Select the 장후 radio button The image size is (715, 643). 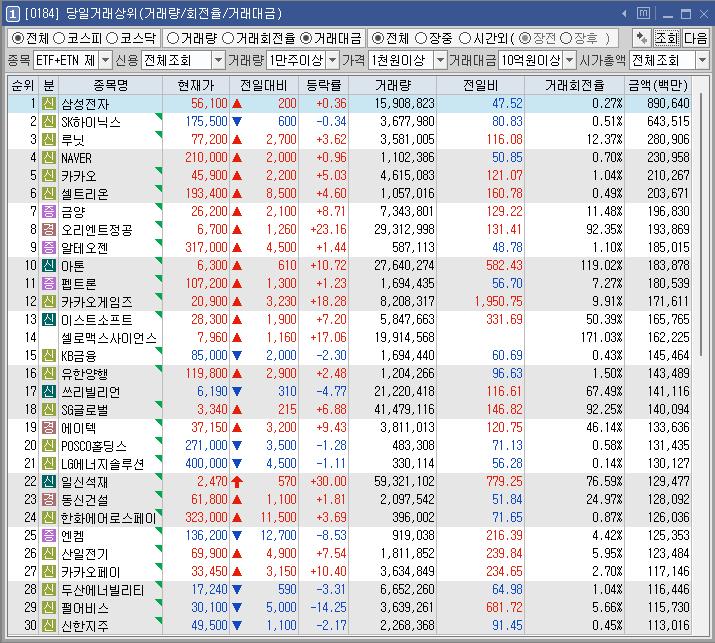566,38
